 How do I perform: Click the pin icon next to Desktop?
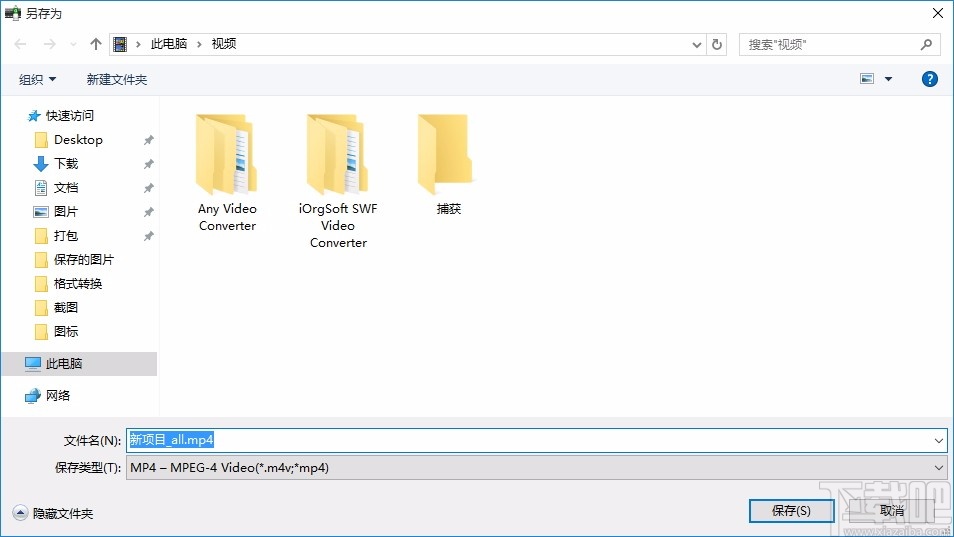tap(148, 140)
